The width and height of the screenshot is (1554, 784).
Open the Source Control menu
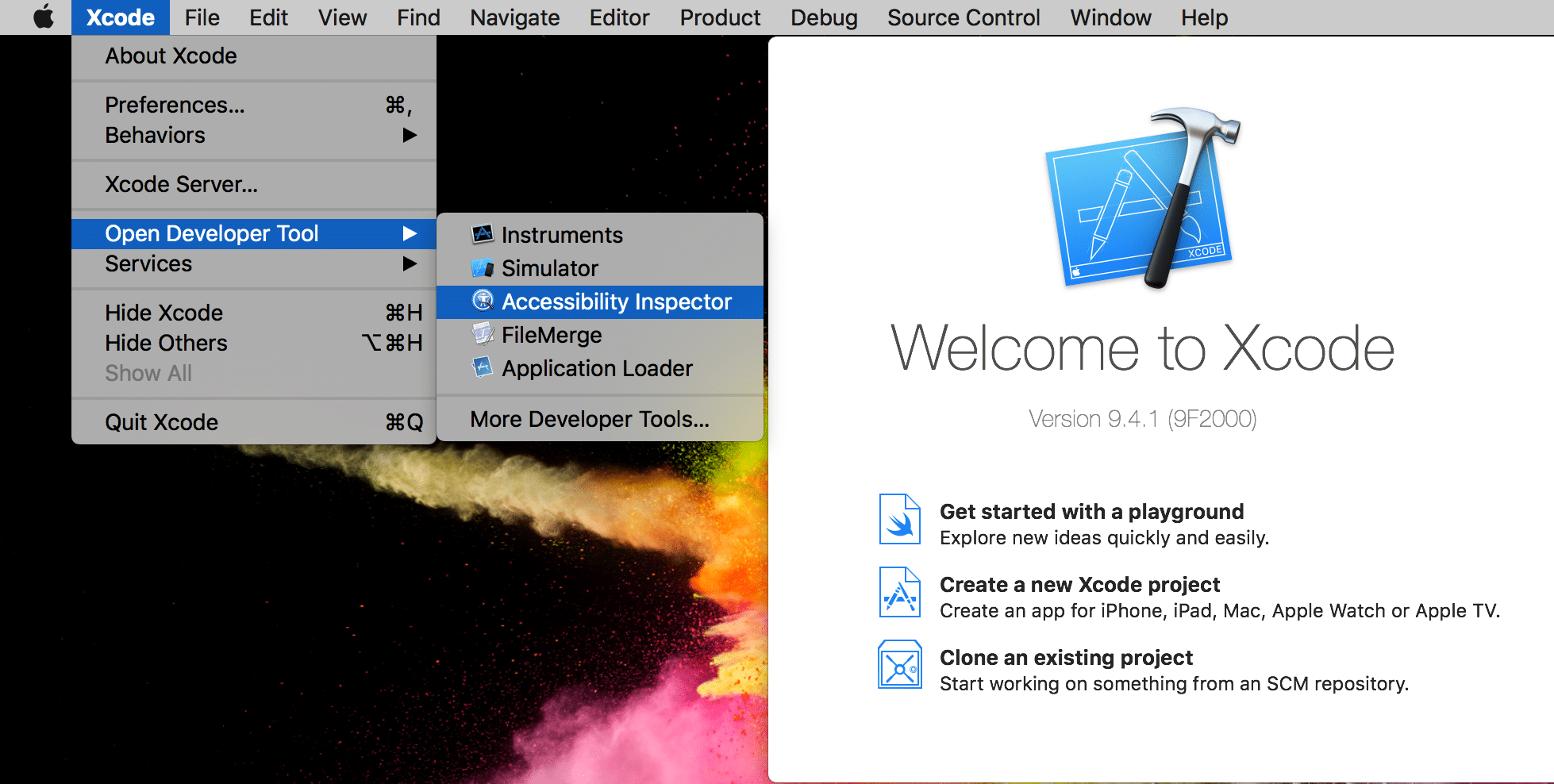pos(962,17)
